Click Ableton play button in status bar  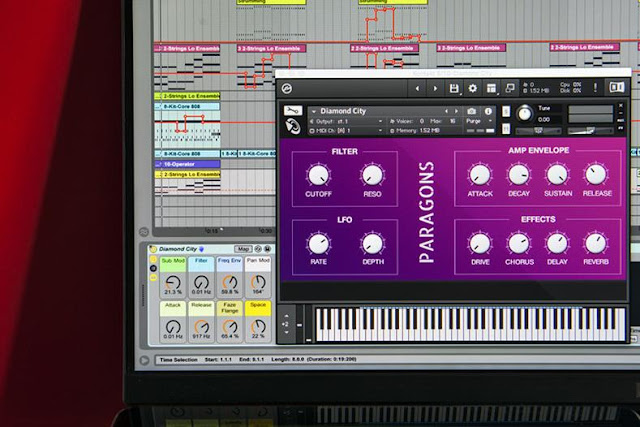coord(144,360)
